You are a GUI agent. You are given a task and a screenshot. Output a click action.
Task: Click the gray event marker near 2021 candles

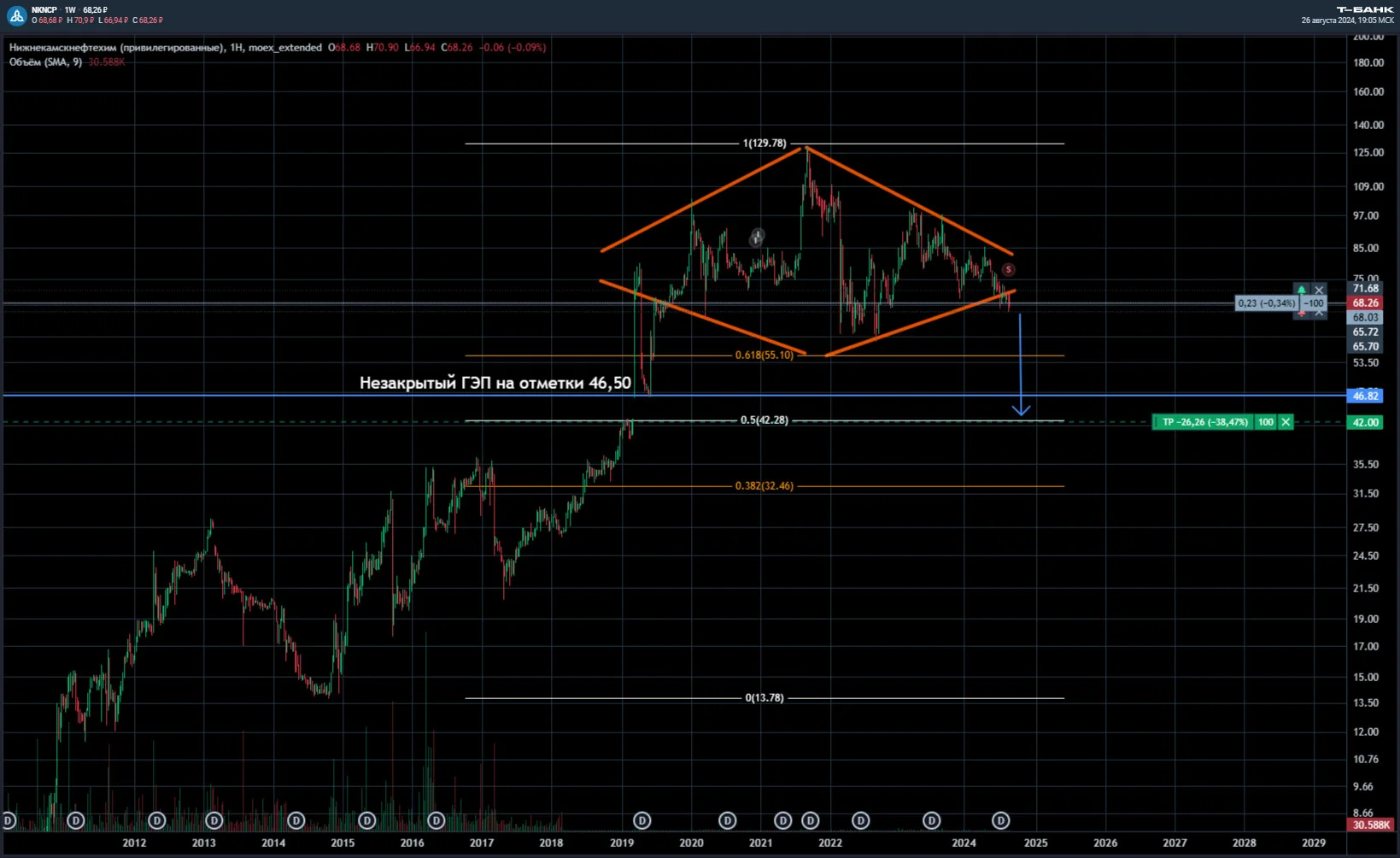coord(757,238)
